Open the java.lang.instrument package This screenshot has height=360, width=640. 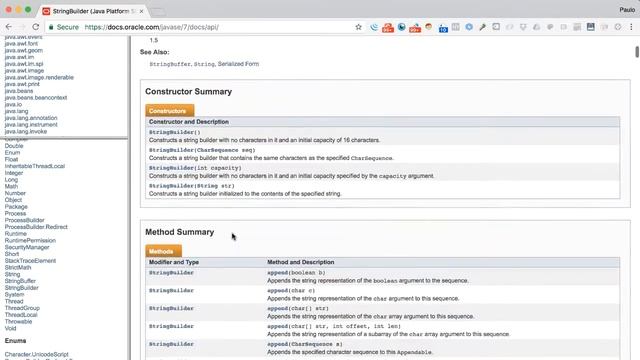[x=31, y=124]
